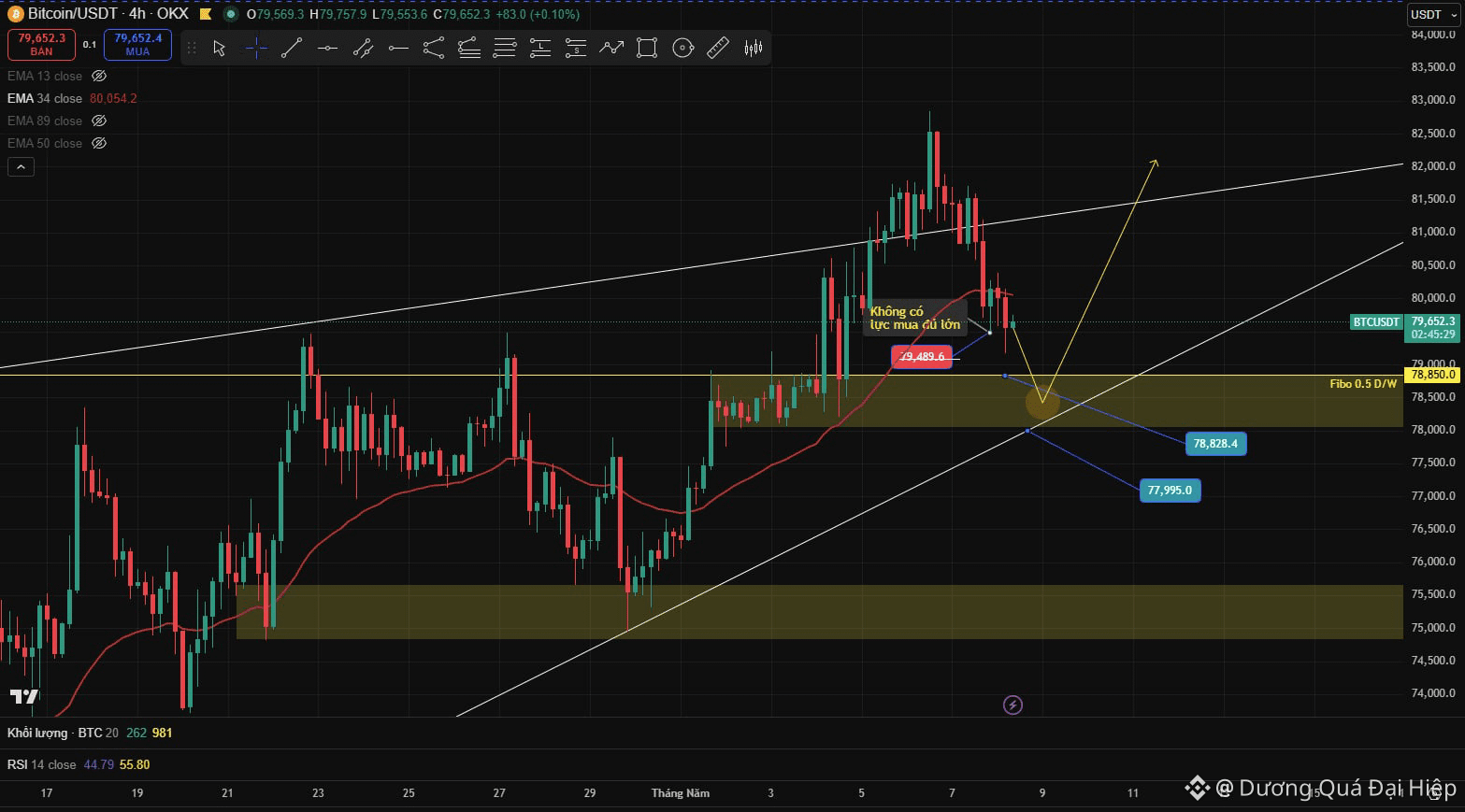This screenshot has height=812, width=1465.
Task: Click the 80,000.0 price scale label
Action: click(1433, 298)
